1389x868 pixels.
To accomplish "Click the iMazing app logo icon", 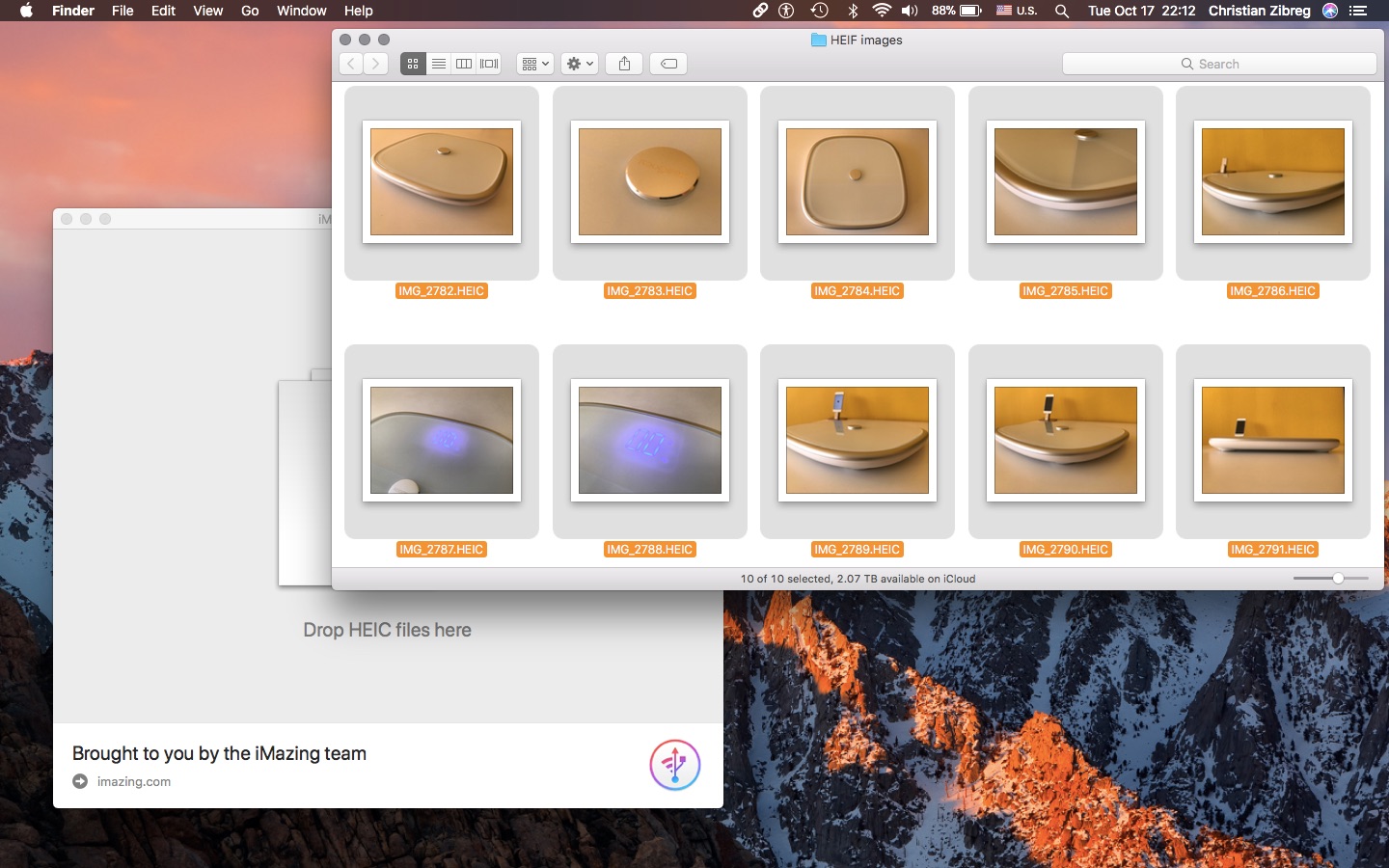I will (x=674, y=765).
